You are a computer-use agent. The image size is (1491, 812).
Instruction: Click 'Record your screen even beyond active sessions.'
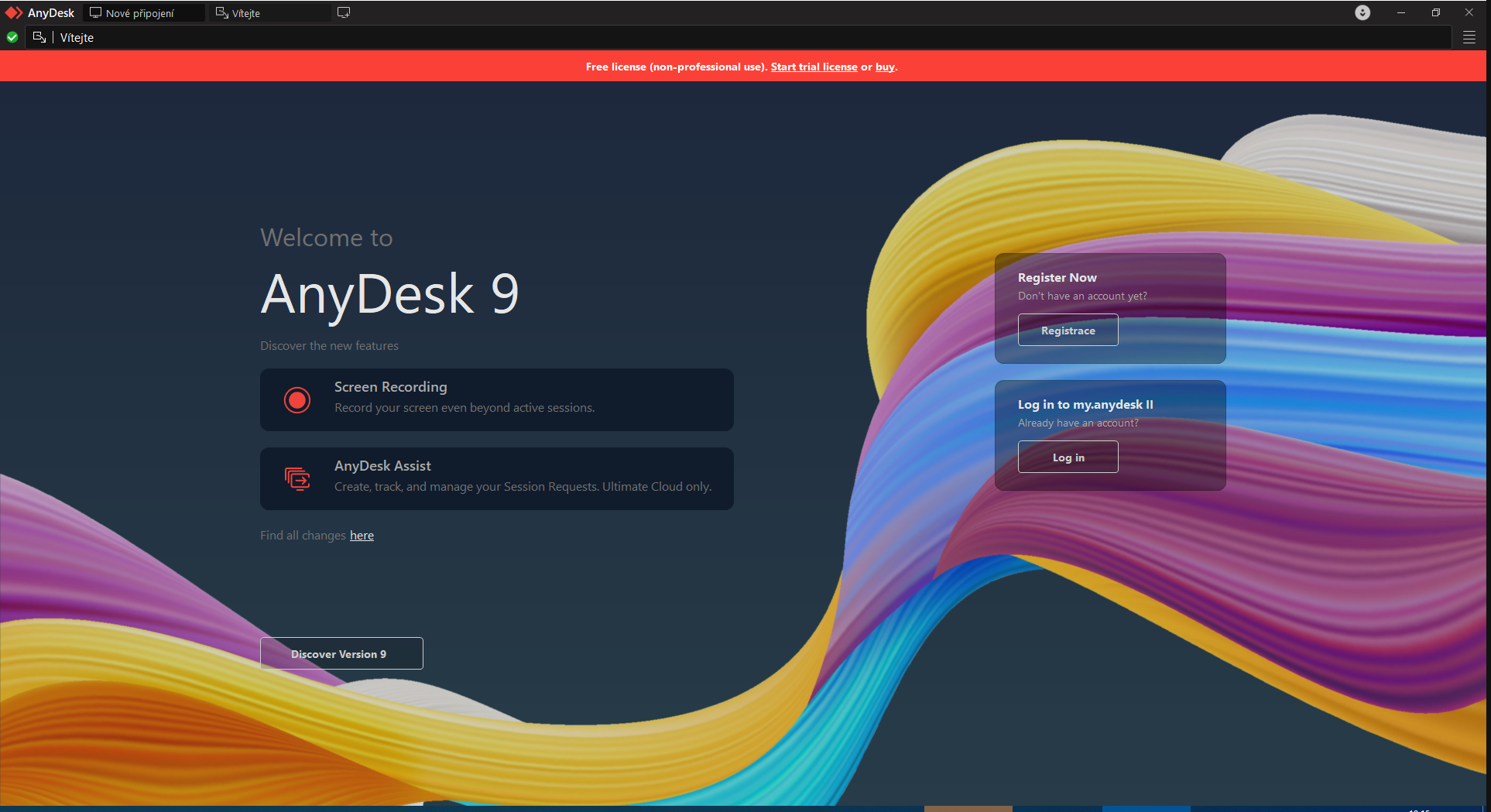[464, 407]
